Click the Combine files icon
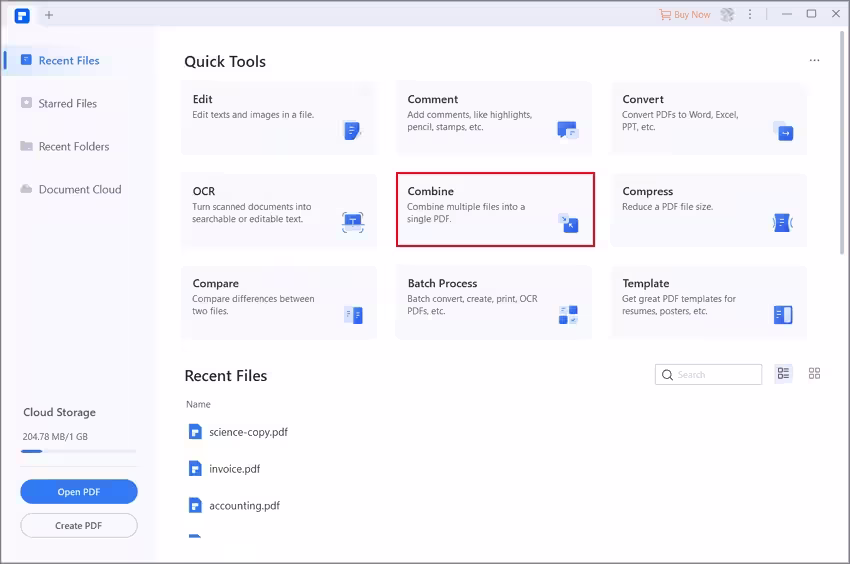The image size is (850, 564). (568, 222)
